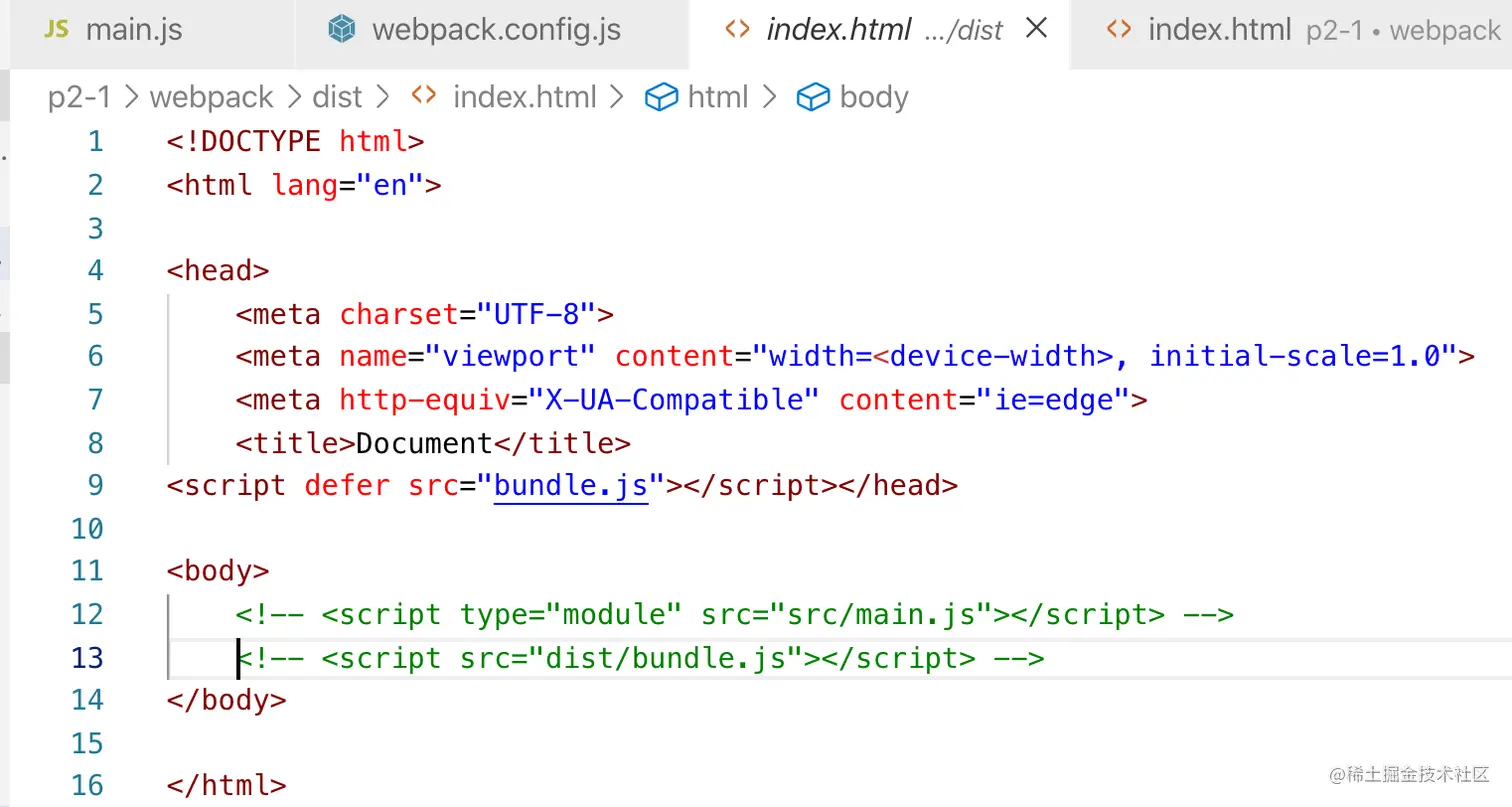1512x807 pixels.
Task: Click the commented dist/bundle.js script line
Action: (640, 658)
